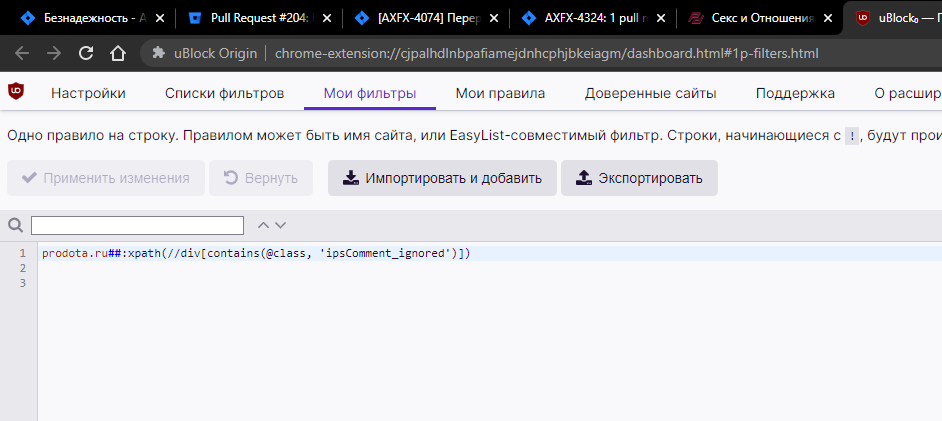Close the Pull Request #204 browser tab
Screen dimensions: 942x421
coord(326,17)
